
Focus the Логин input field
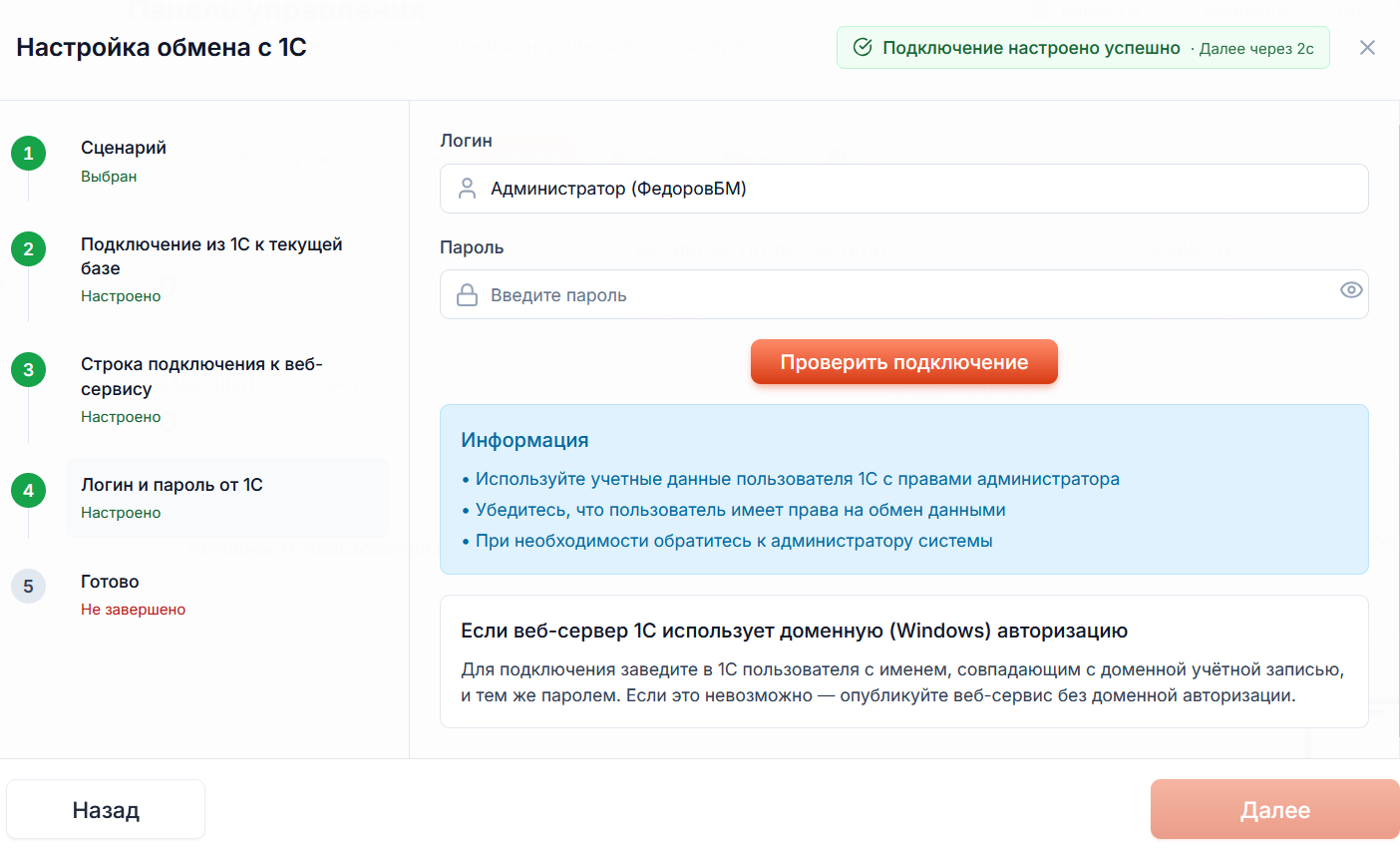click(x=903, y=189)
